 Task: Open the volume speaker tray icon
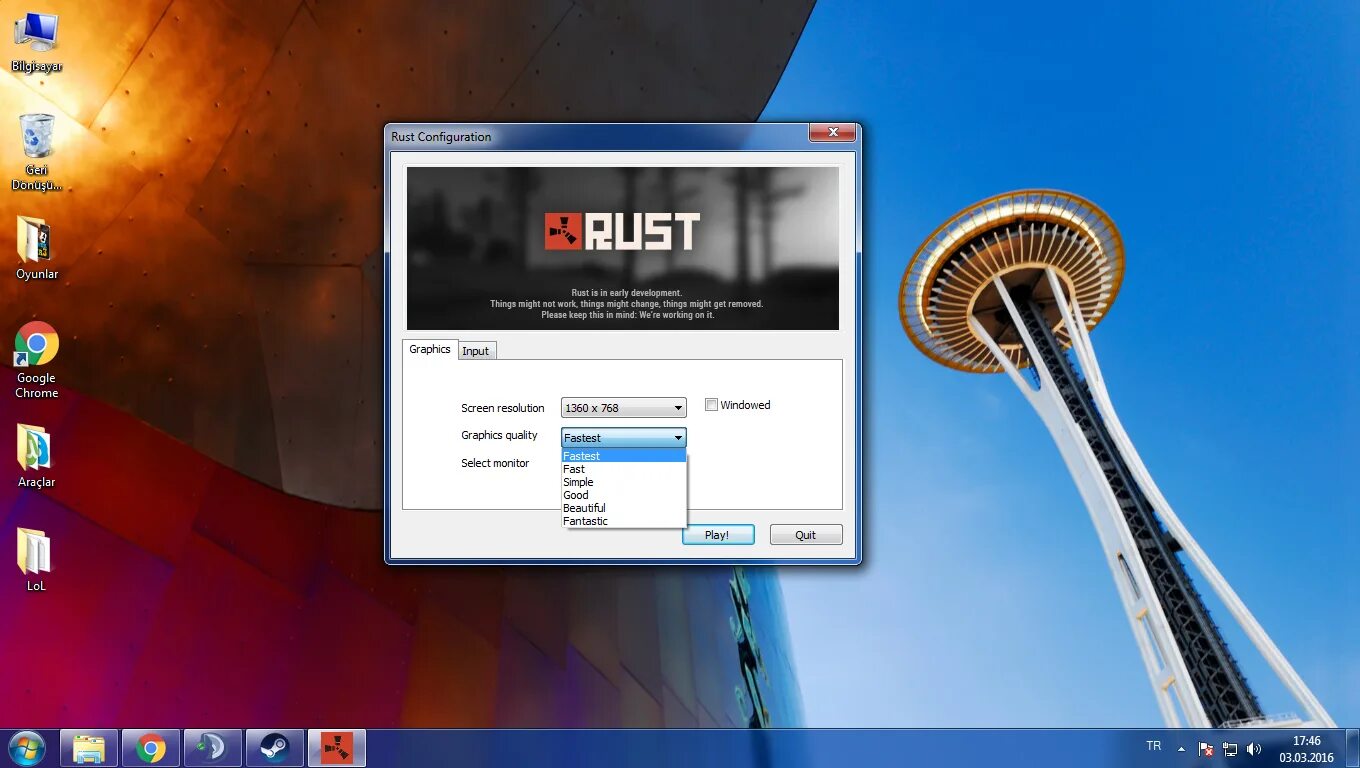[x=1254, y=748]
